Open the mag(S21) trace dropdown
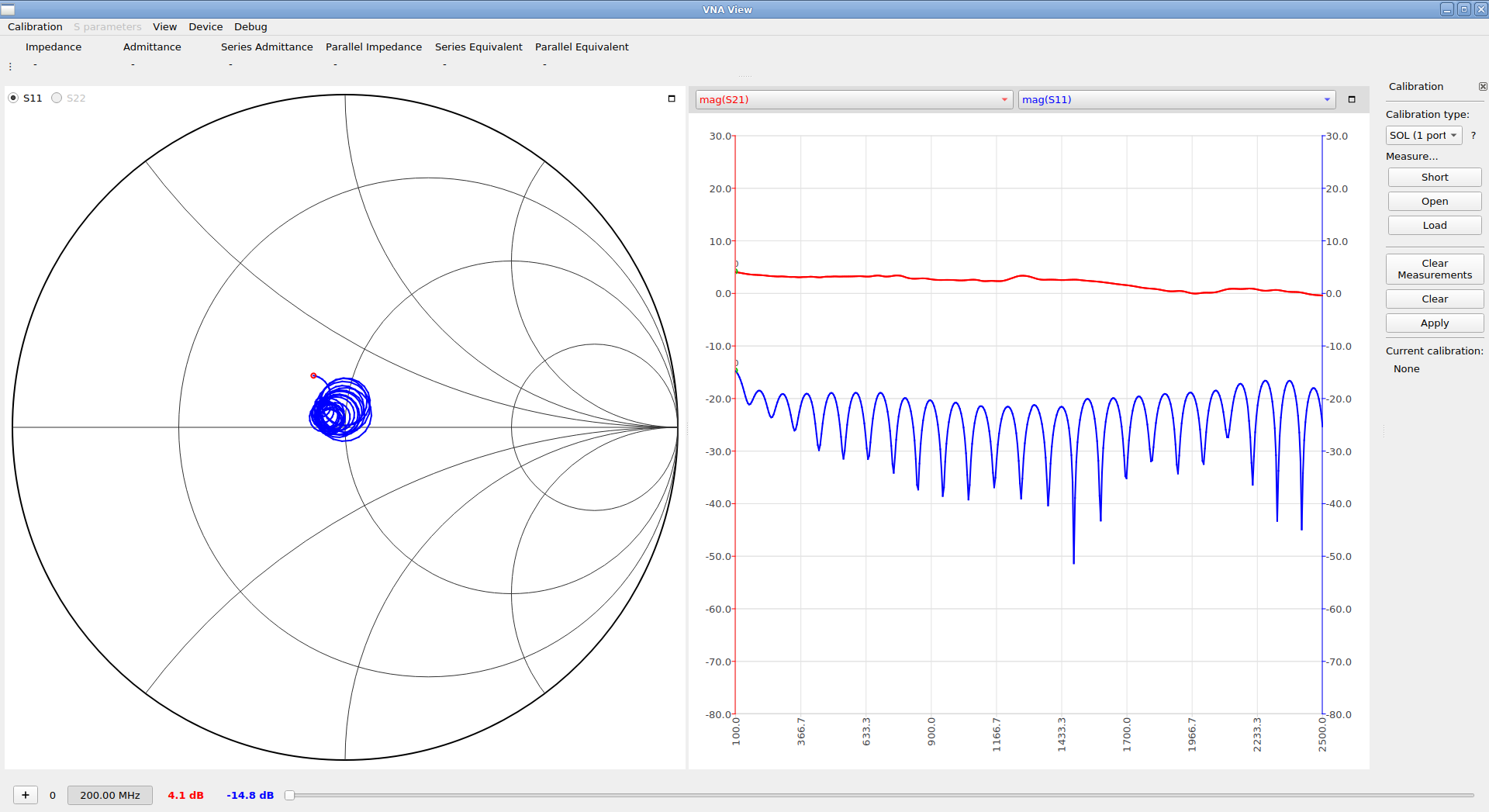This screenshot has height=812, width=1489. click(x=854, y=99)
